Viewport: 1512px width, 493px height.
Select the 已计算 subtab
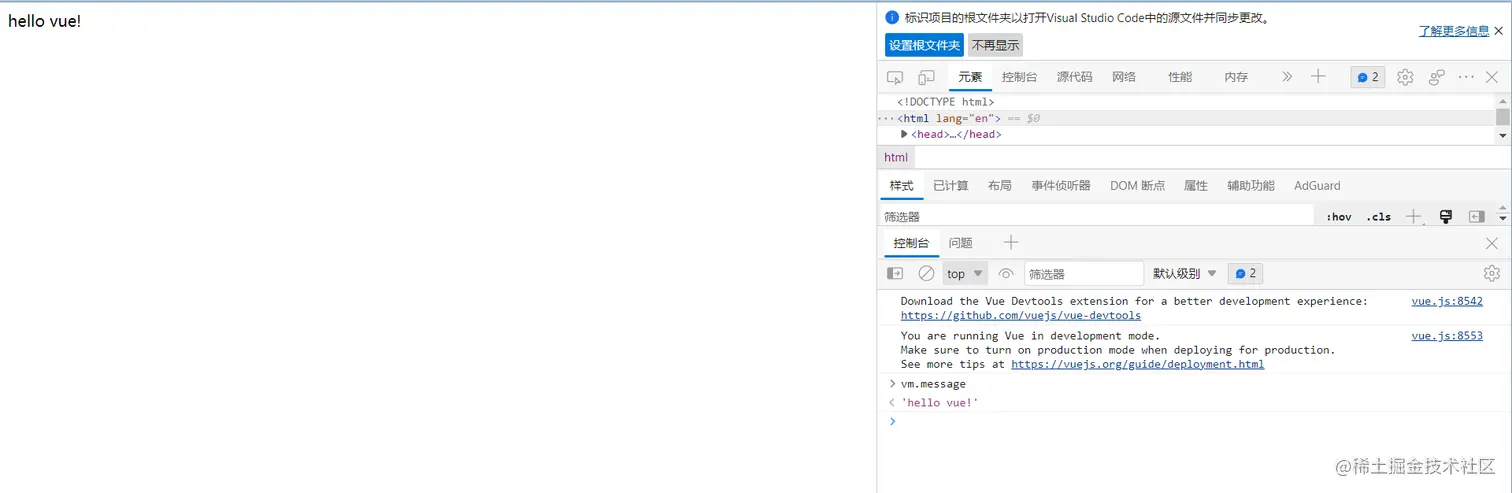coord(951,186)
